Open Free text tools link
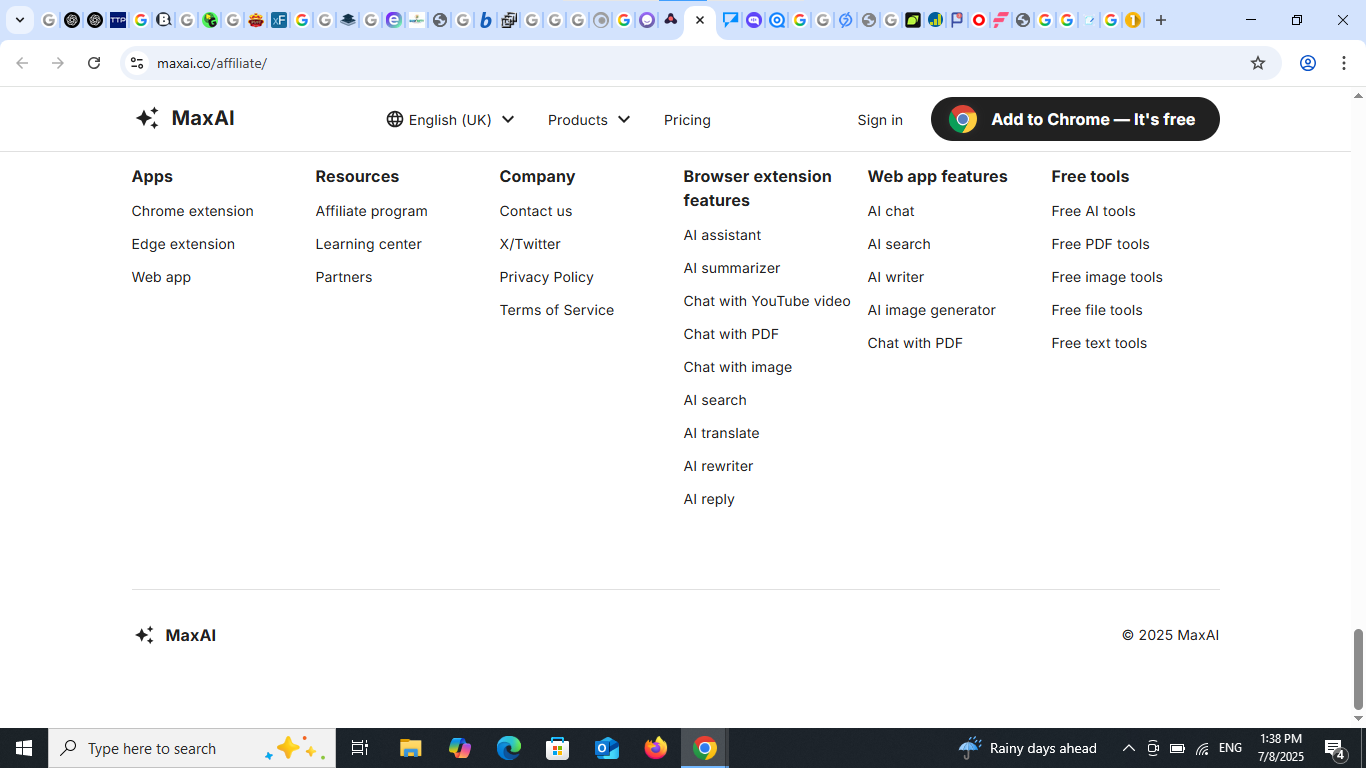Viewport: 1366px width, 768px height. click(1099, 343)
